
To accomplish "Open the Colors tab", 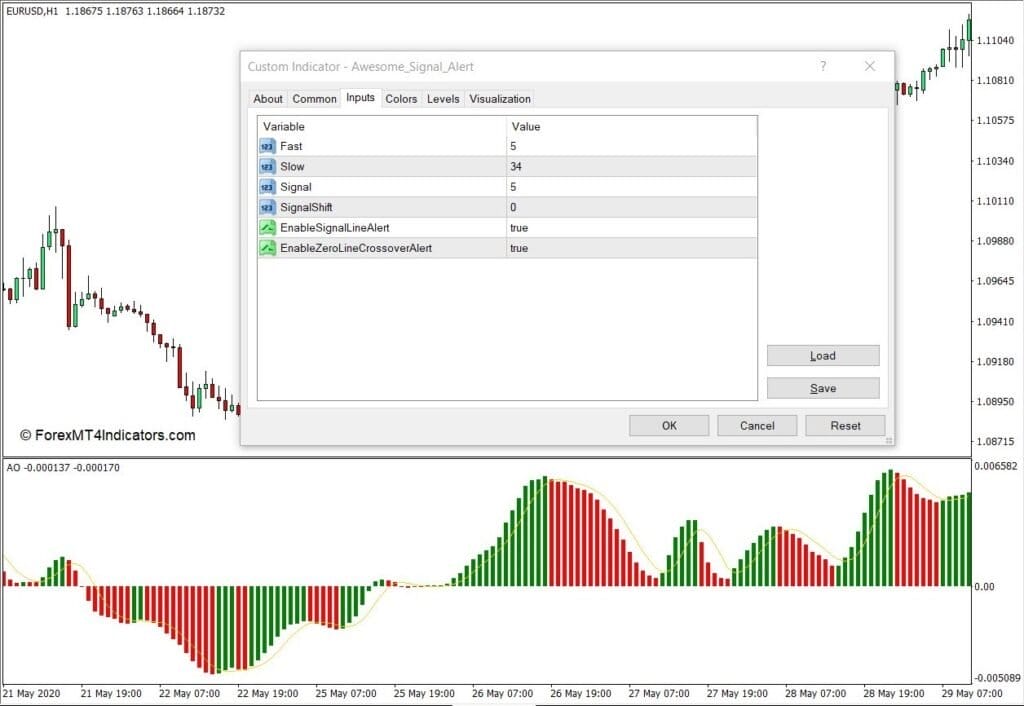I will click(x=401, y=99).
